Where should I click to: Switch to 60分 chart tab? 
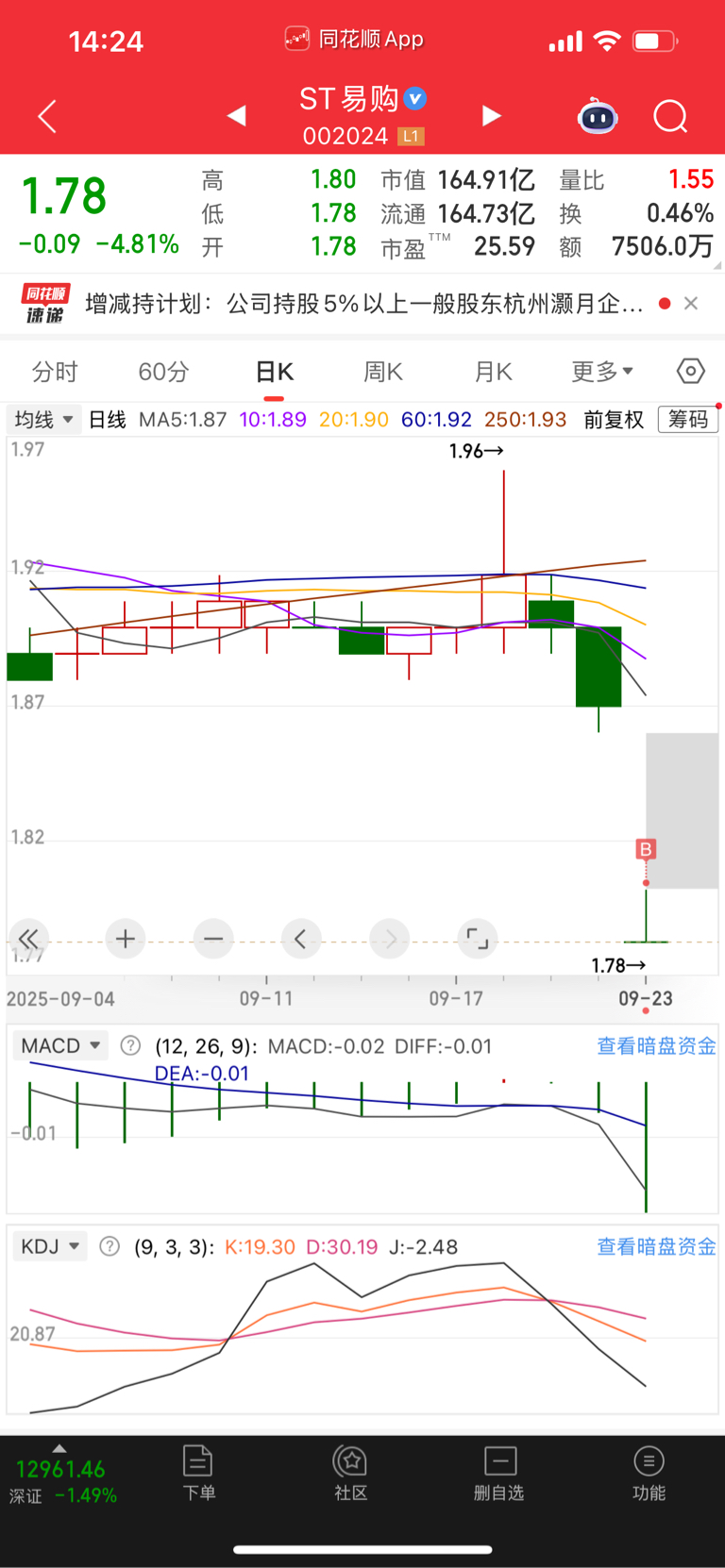163,372
